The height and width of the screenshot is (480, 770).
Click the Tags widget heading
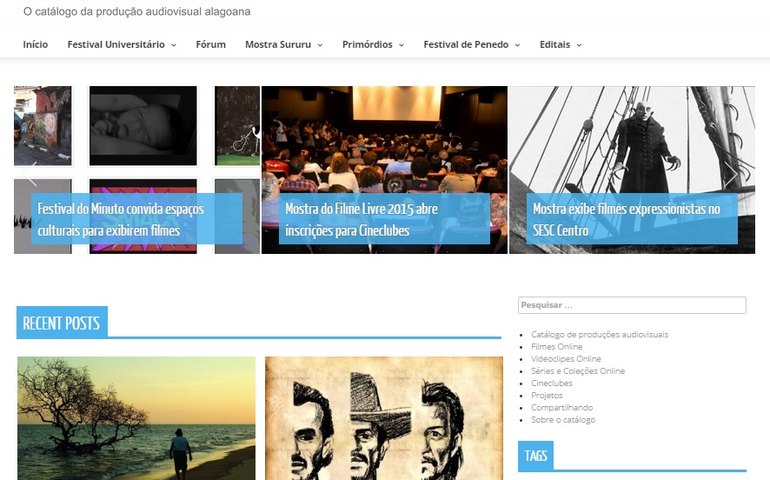point(535,456)
